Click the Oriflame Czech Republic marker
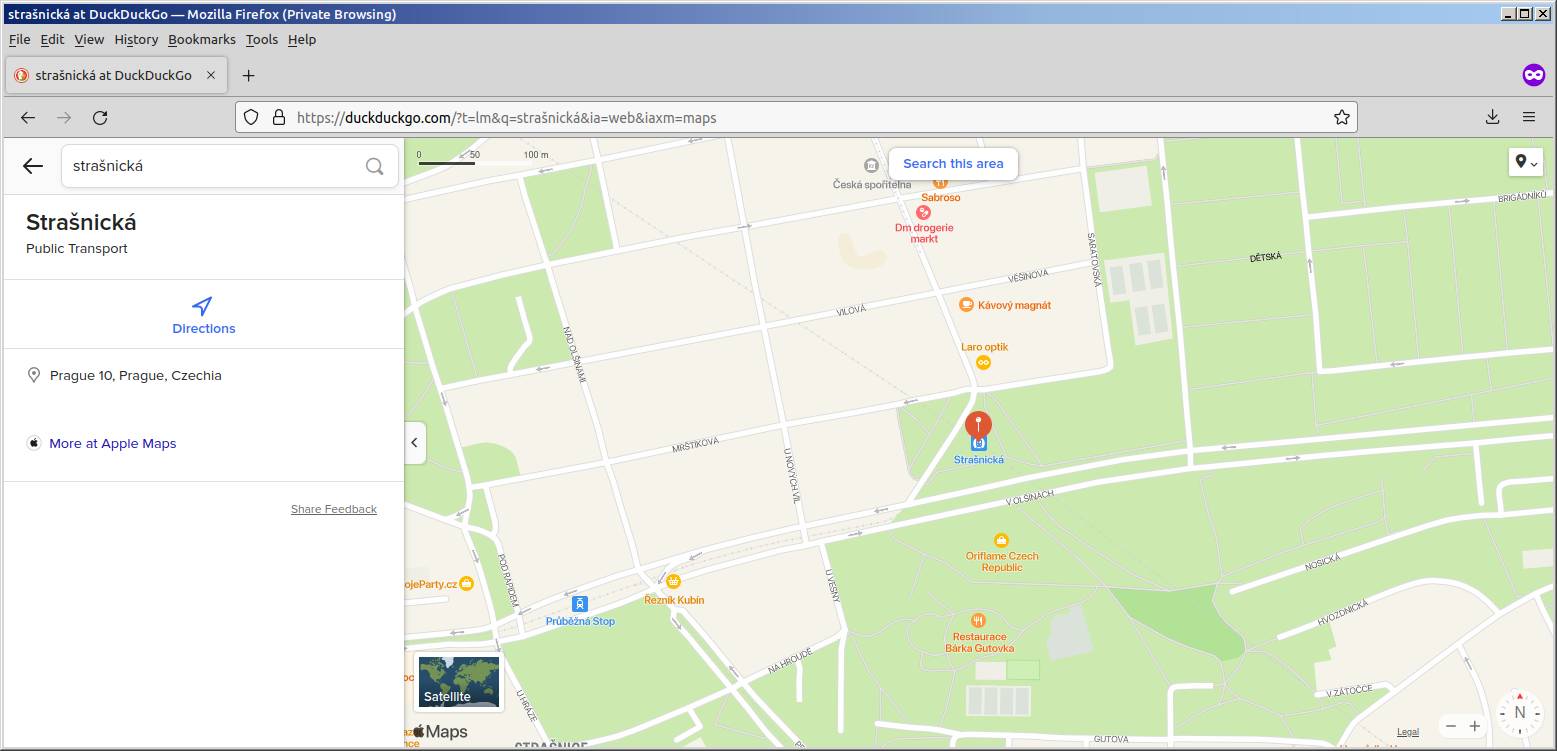 1001,541
